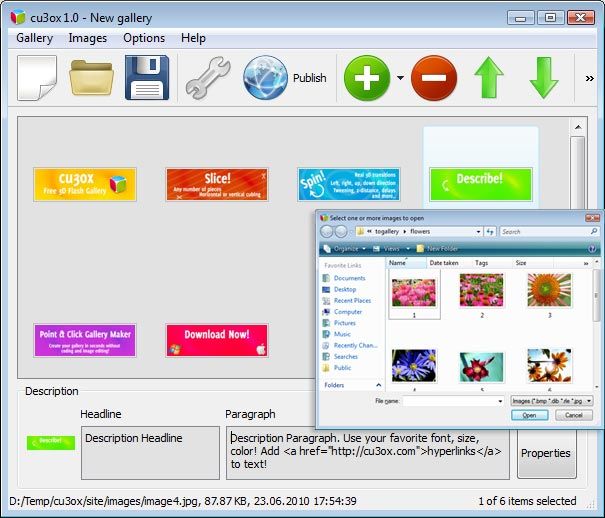Select flower image 2 thumbnail
Viewport: 605px width, 518px height.
(x=482, y=290)
